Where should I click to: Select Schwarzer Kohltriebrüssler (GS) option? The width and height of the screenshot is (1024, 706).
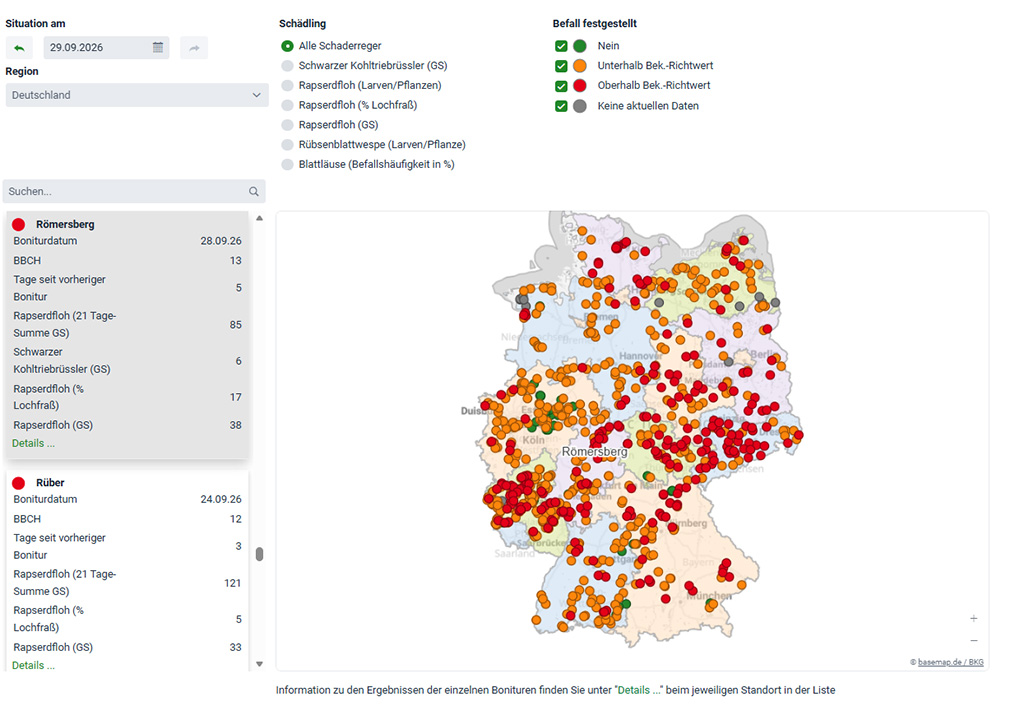click(287, 66)
